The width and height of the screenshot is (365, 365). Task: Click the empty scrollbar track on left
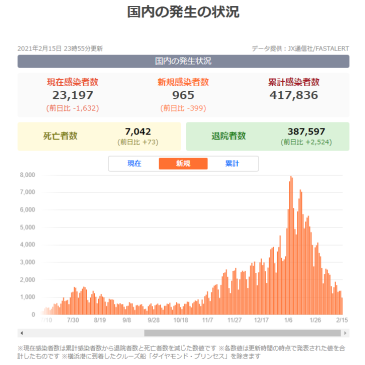point(85,333)
